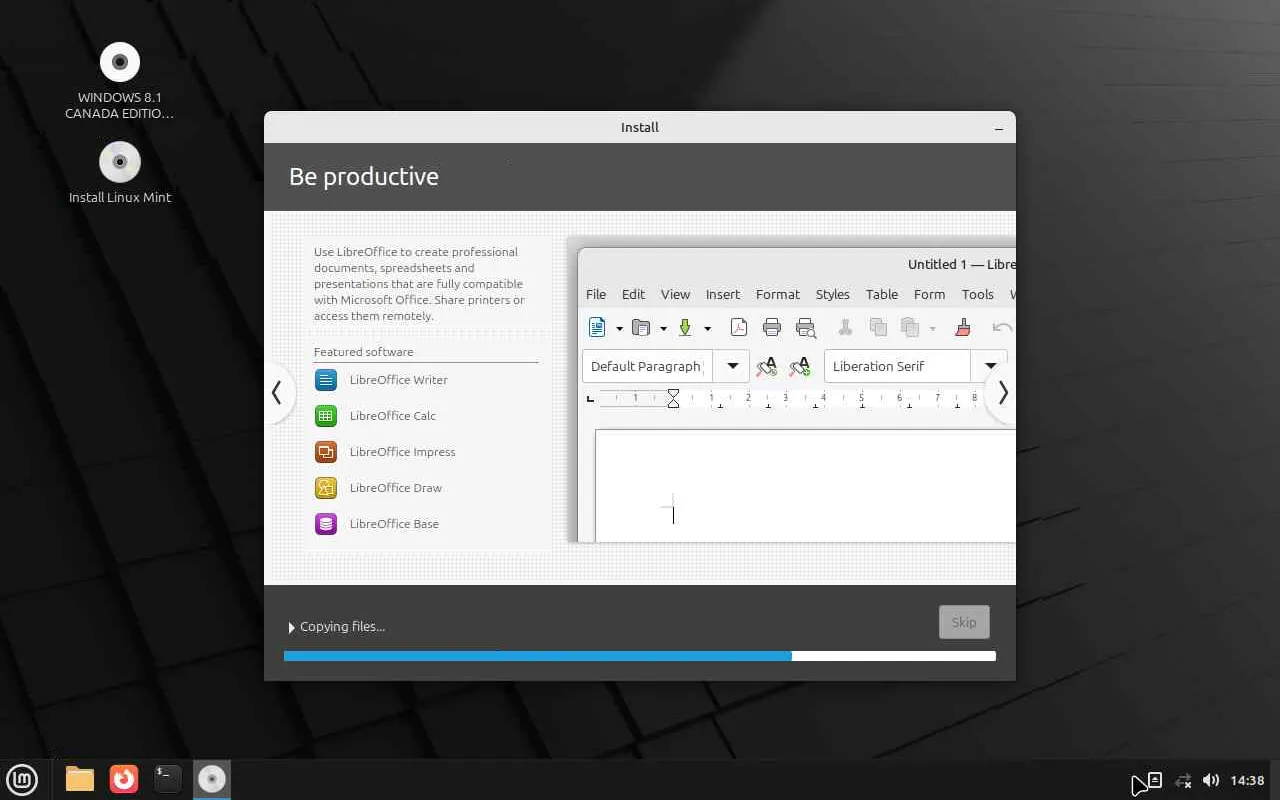
Task: Advance to the next slide arrow
Action: [1002, 393]
